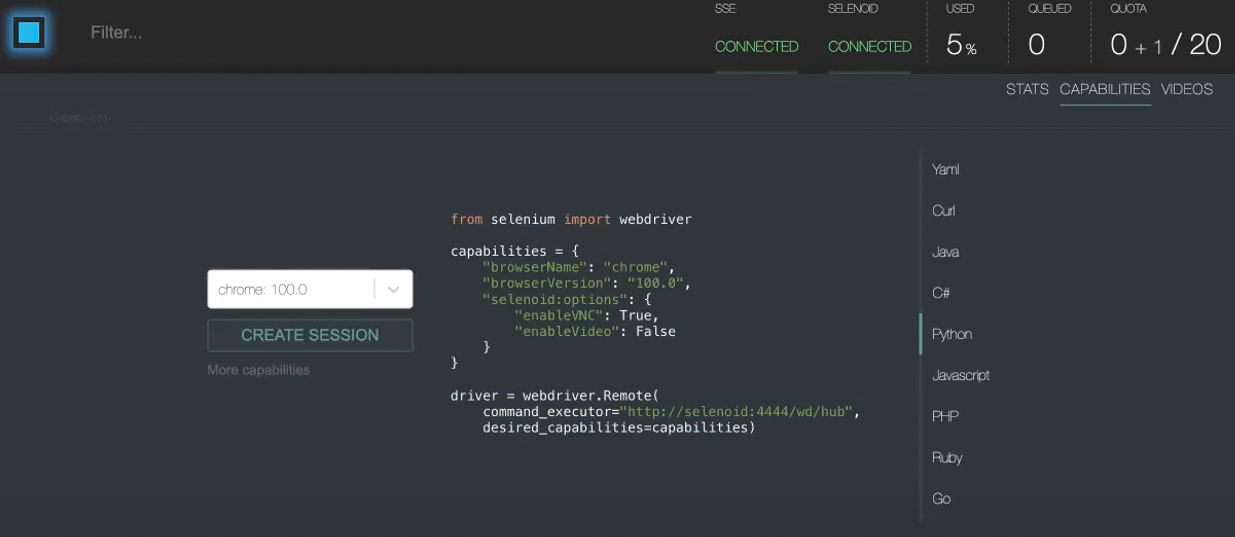Select the Java code language
The width and height of the screenshot is (1235, 537).
[946, 252]
